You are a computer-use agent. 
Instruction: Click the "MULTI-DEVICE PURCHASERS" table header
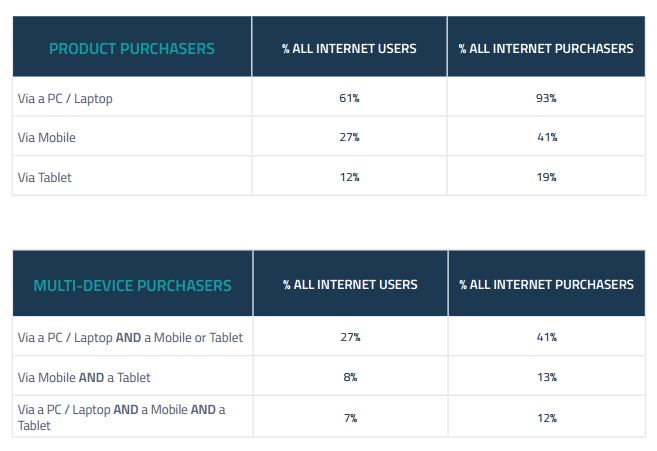click(132, 285)
